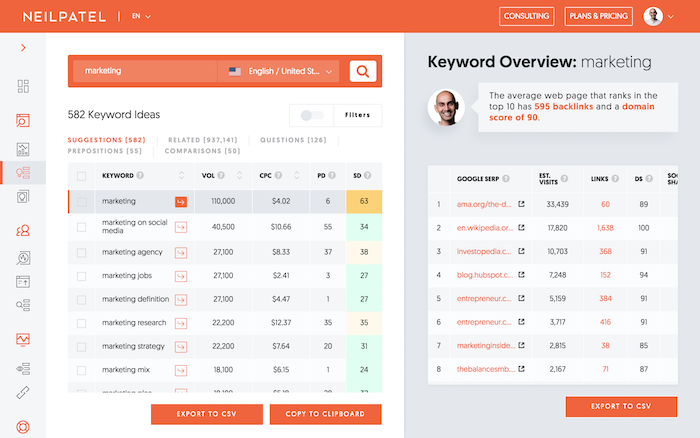Open the rank tracking monitor icon in sidebar

23,340
